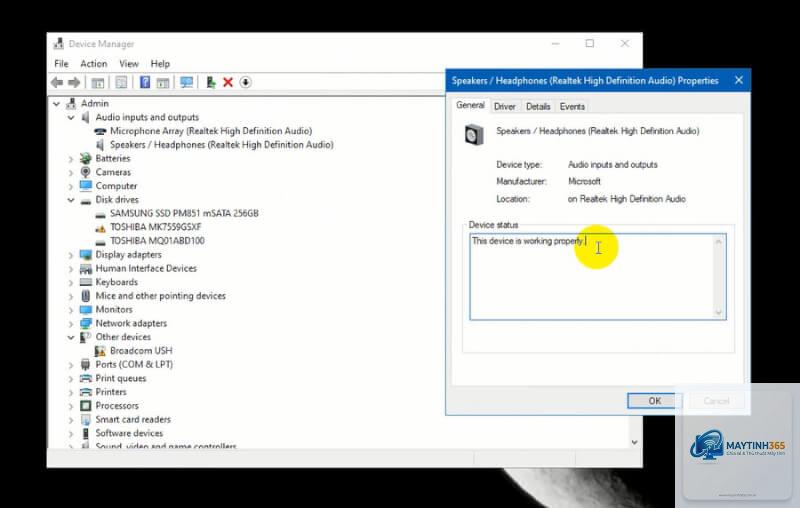Switch to the Driver tab
The height and width of the screenshot is (508, 800).
(505, 106)
